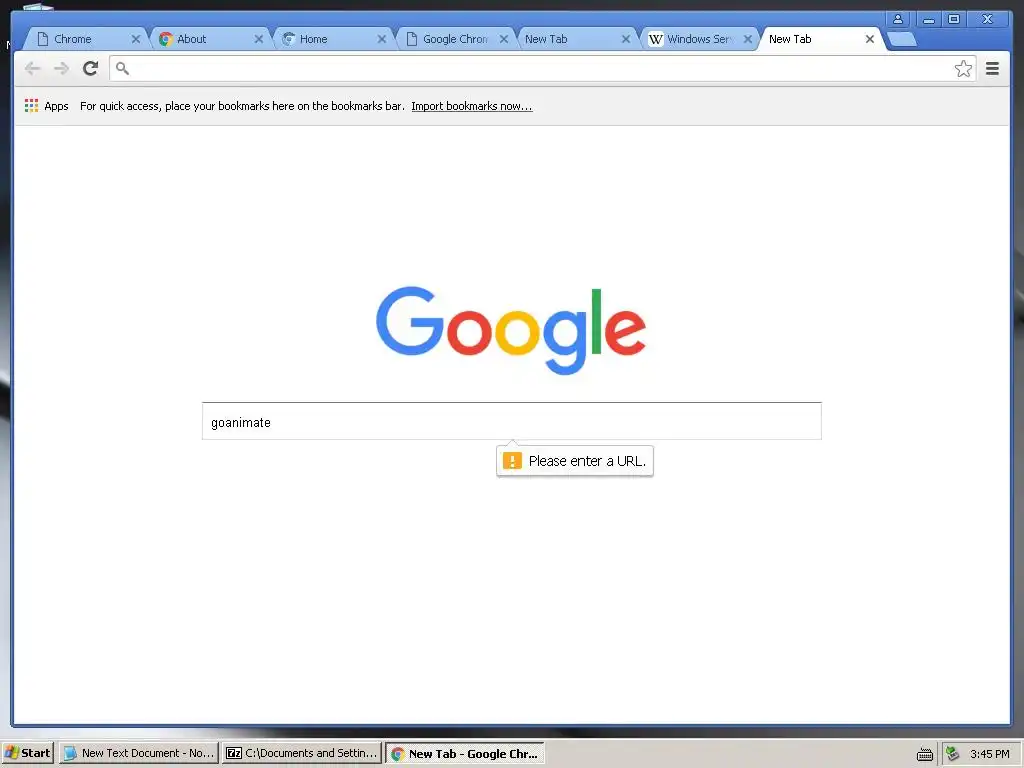Reload the current page

pyautogui.click(x=91, y=69)
